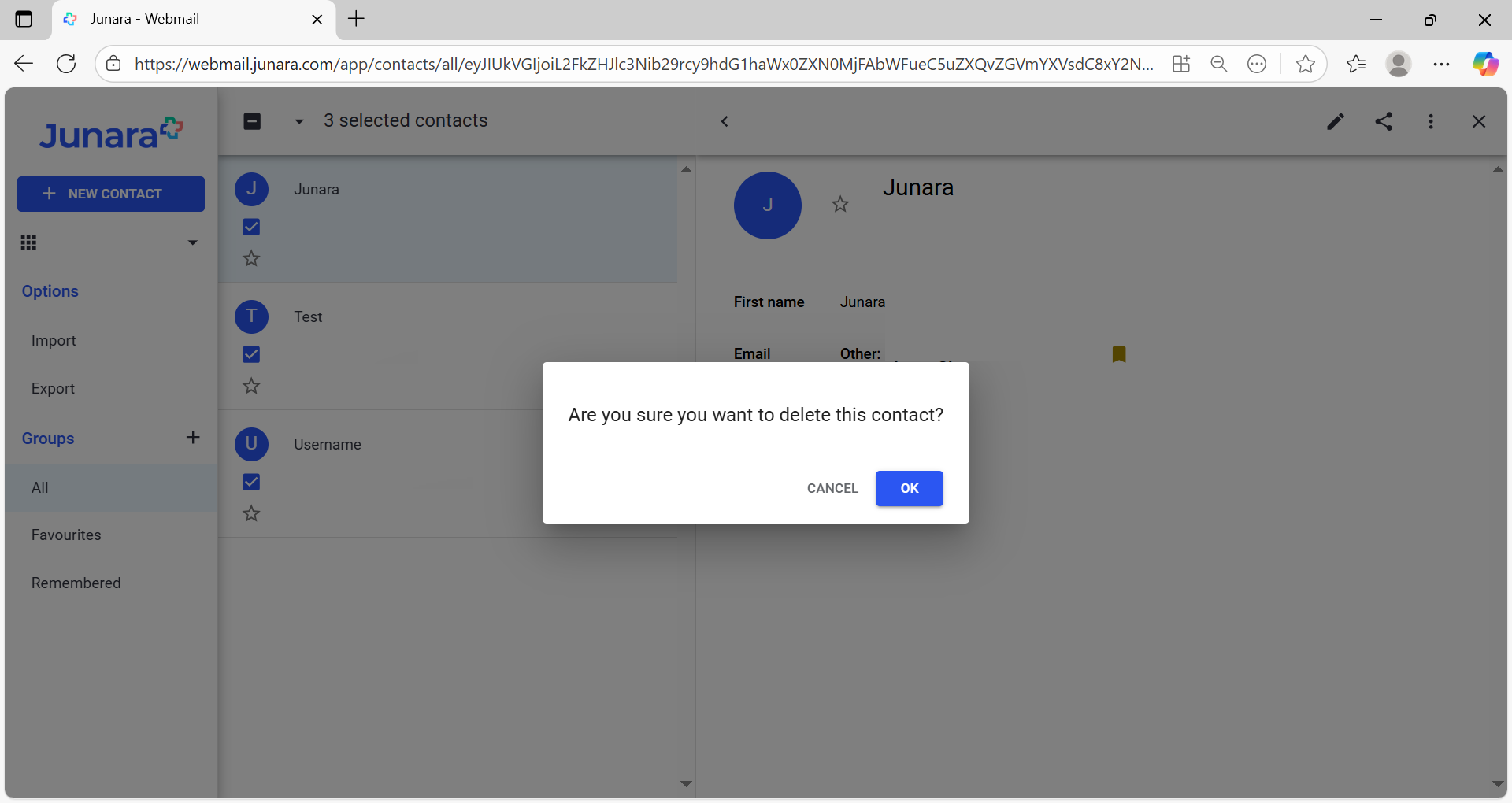Screen dimensions: 1512x803
Task: Select the Junara - Webmail tab
Action: (x=194, y=19)
